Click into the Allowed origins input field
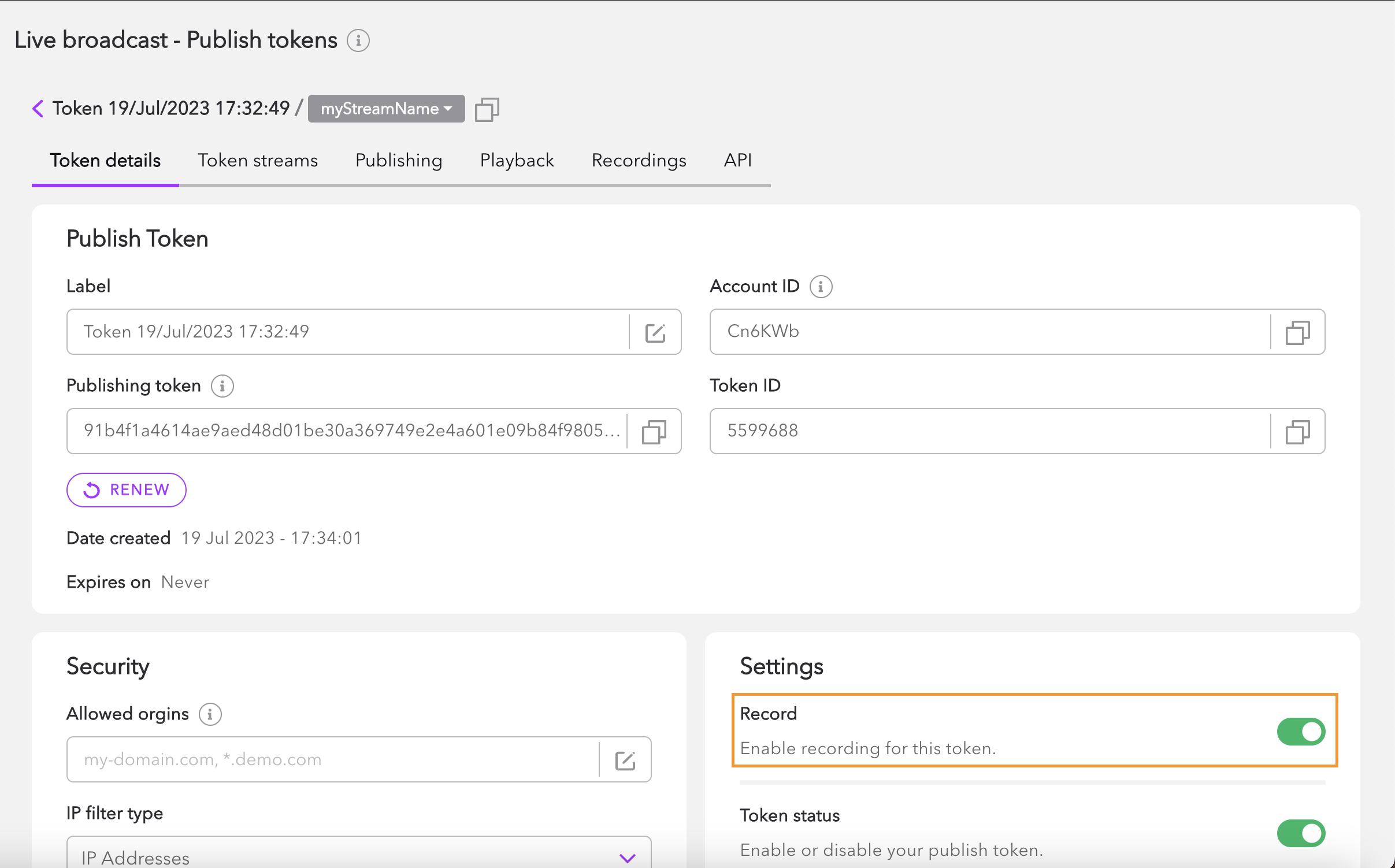 coord(332,759)
